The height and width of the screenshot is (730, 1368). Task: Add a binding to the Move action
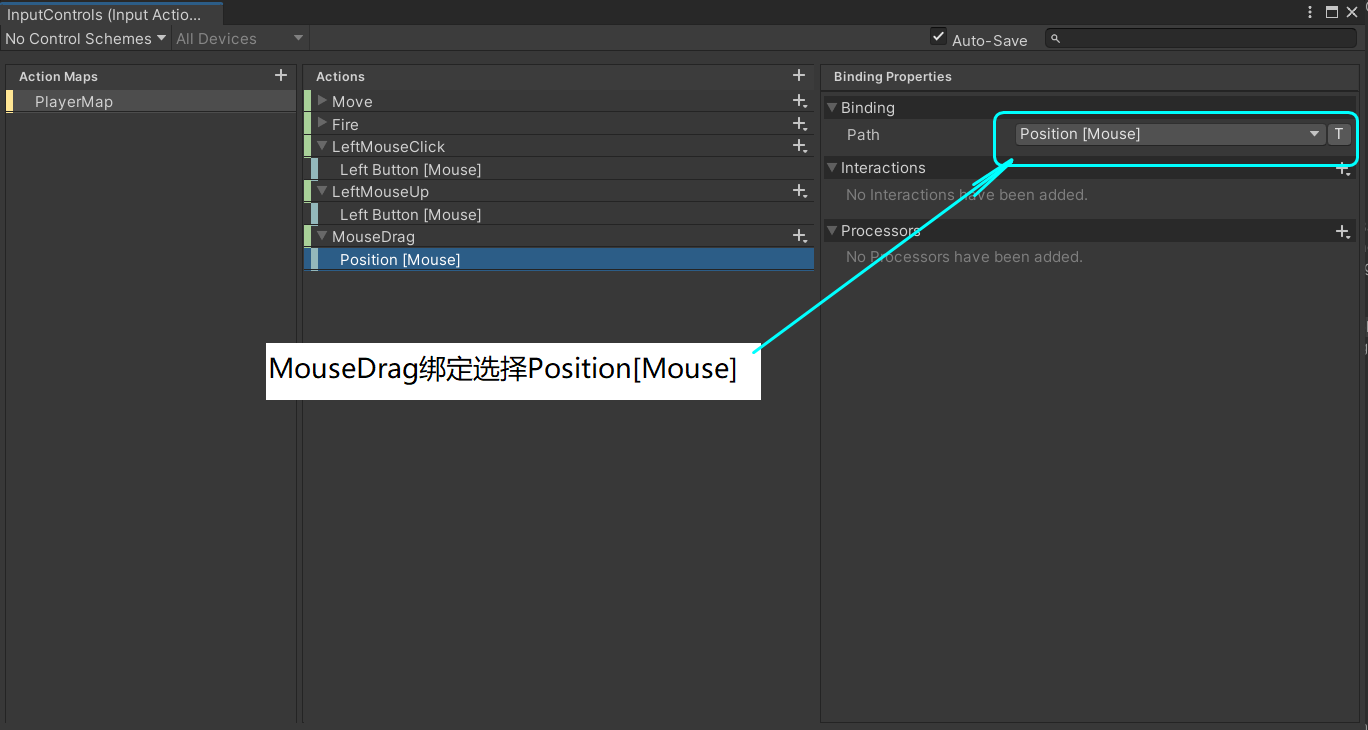pyautogui.click(x=799, y=101)
